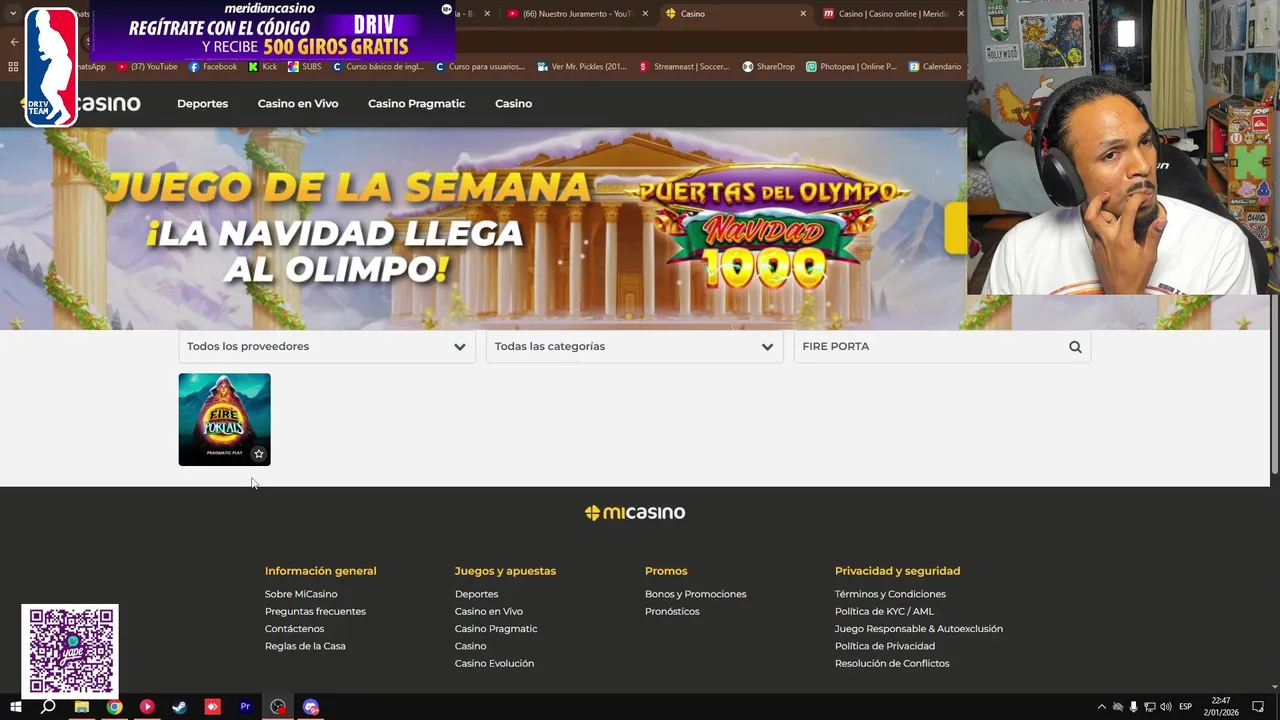
Task: Open the Calendario bookmark
Action: [935, 67]
